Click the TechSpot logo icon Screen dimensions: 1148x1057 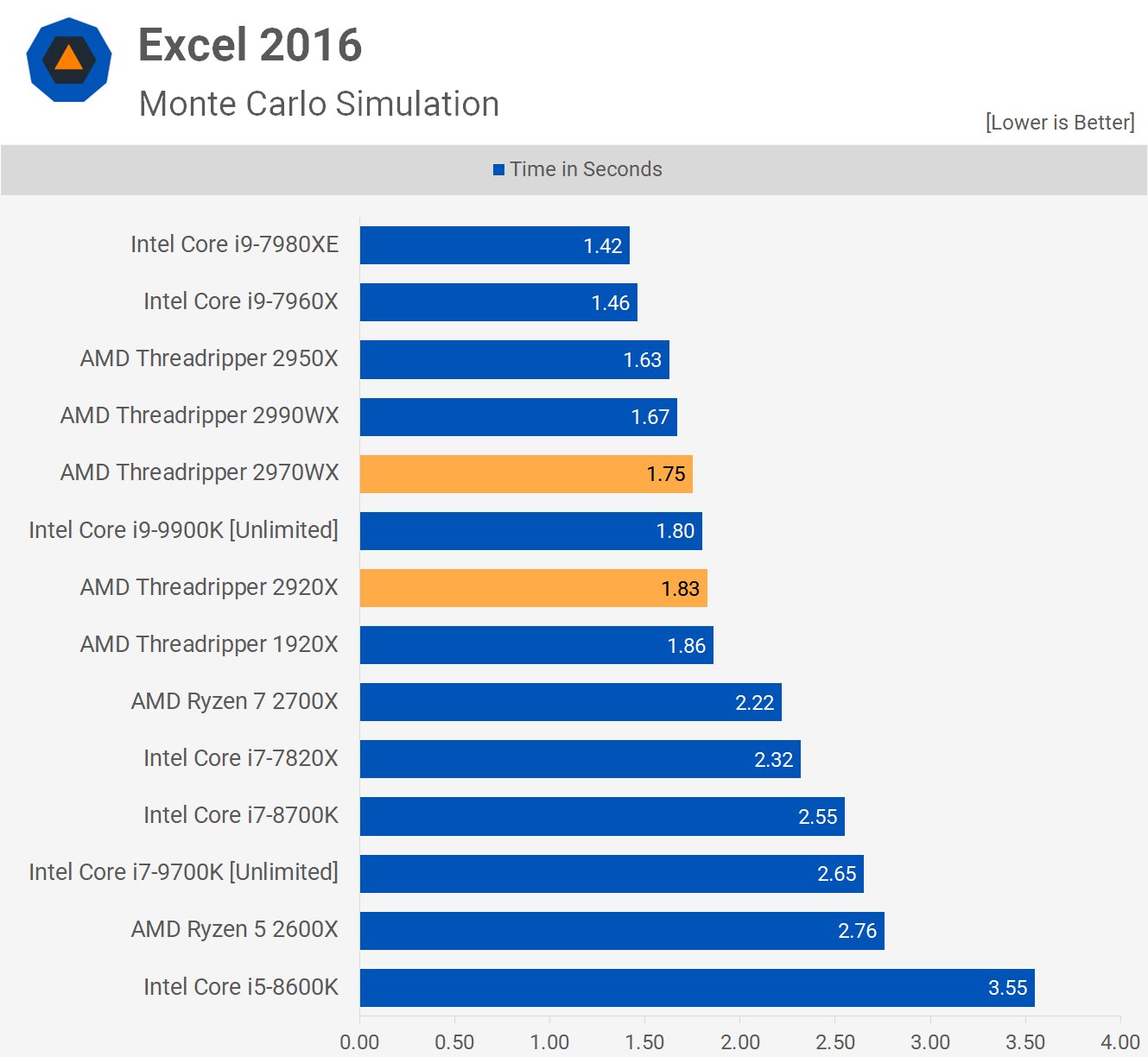click(x=69, y=60)
